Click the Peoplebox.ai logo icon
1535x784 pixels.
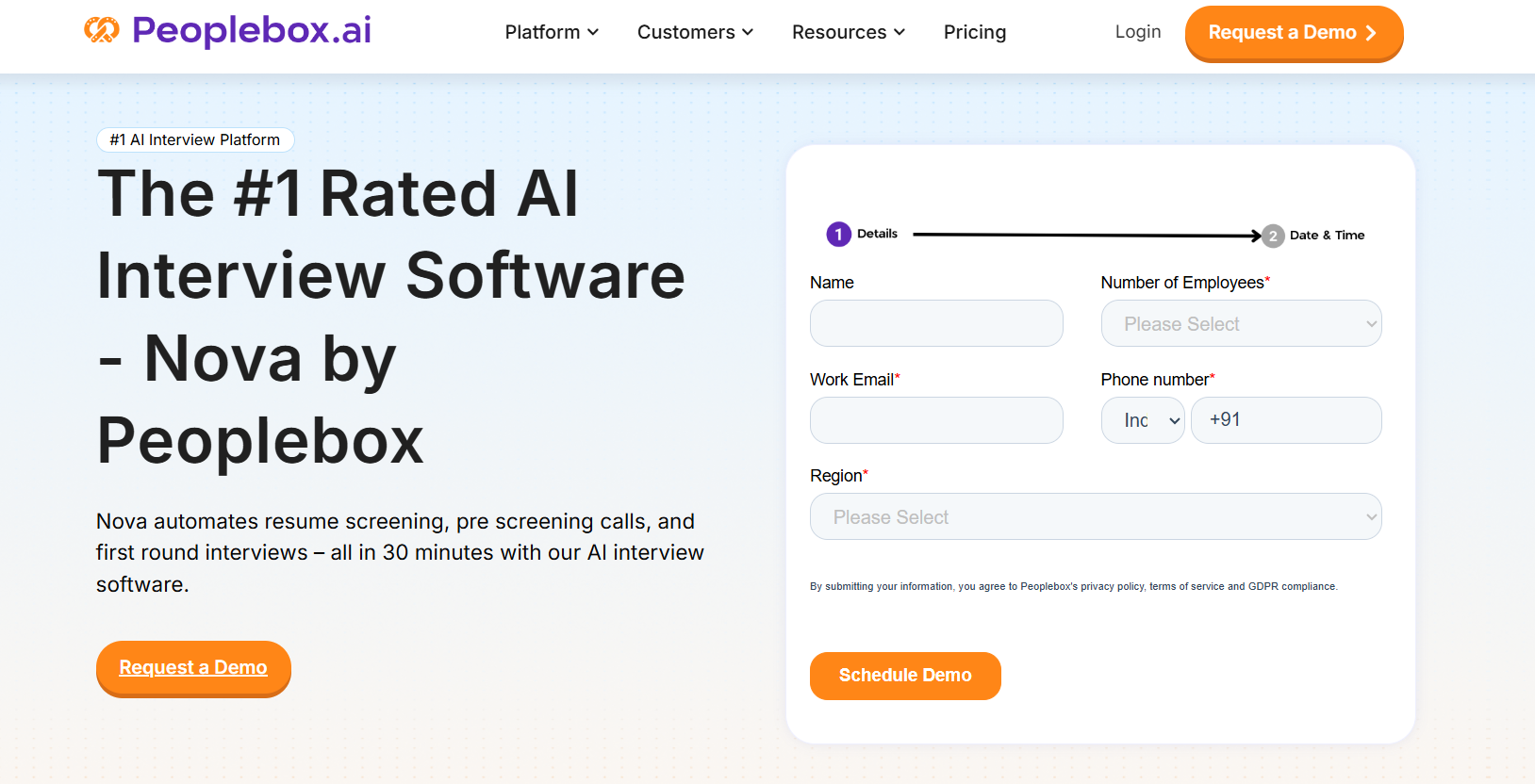coord(102,30)
